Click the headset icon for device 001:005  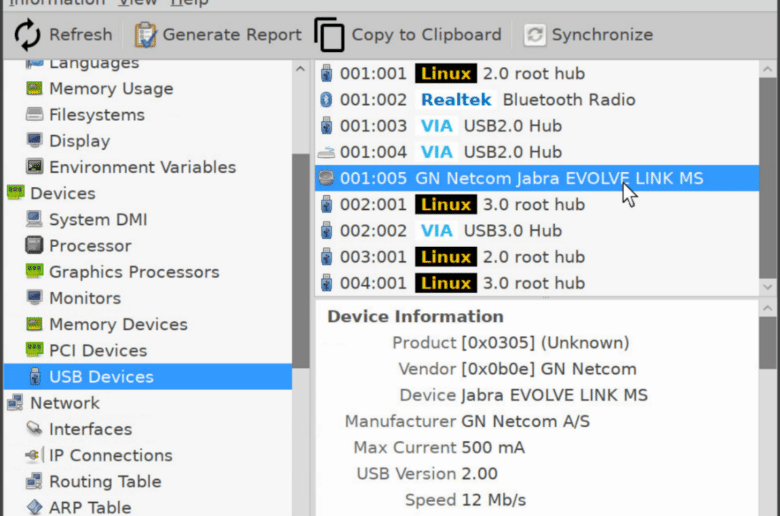[326, 178]
